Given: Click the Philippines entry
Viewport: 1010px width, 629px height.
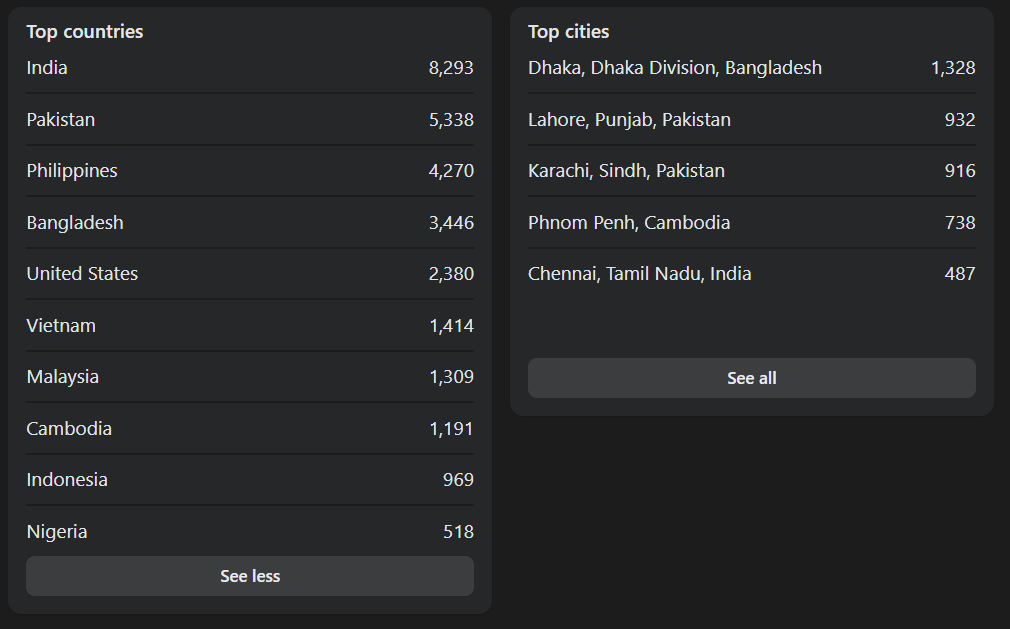Looking at the screenshot, I should pos(250,171).
